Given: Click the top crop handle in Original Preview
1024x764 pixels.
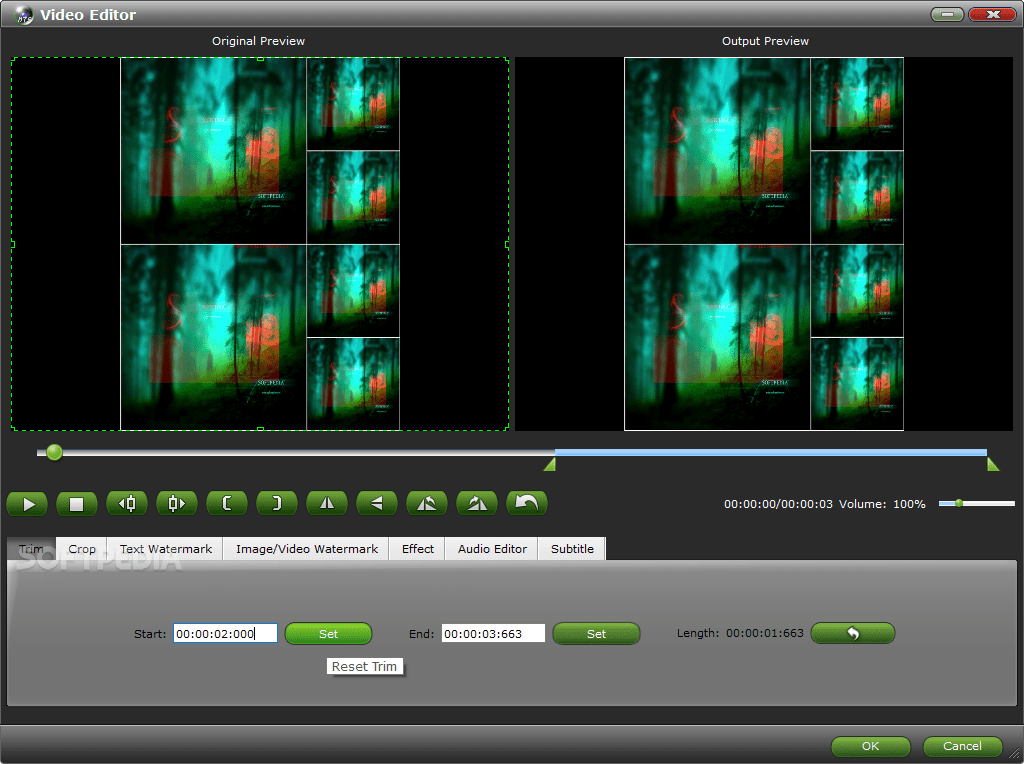Looking at the screenshot, I should click(260, 59).
